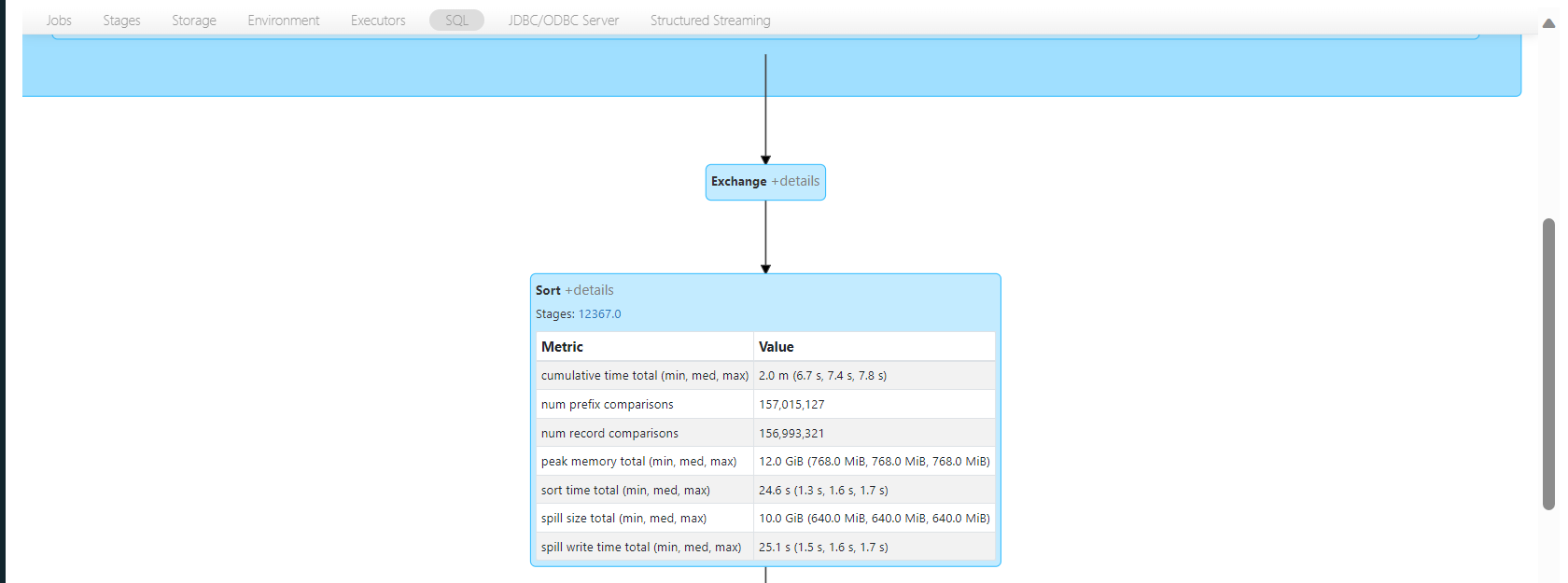Expand +details on the Sort node
Image resolution: width=1568 pixels, height=583 pixels.
coord(589,290)
